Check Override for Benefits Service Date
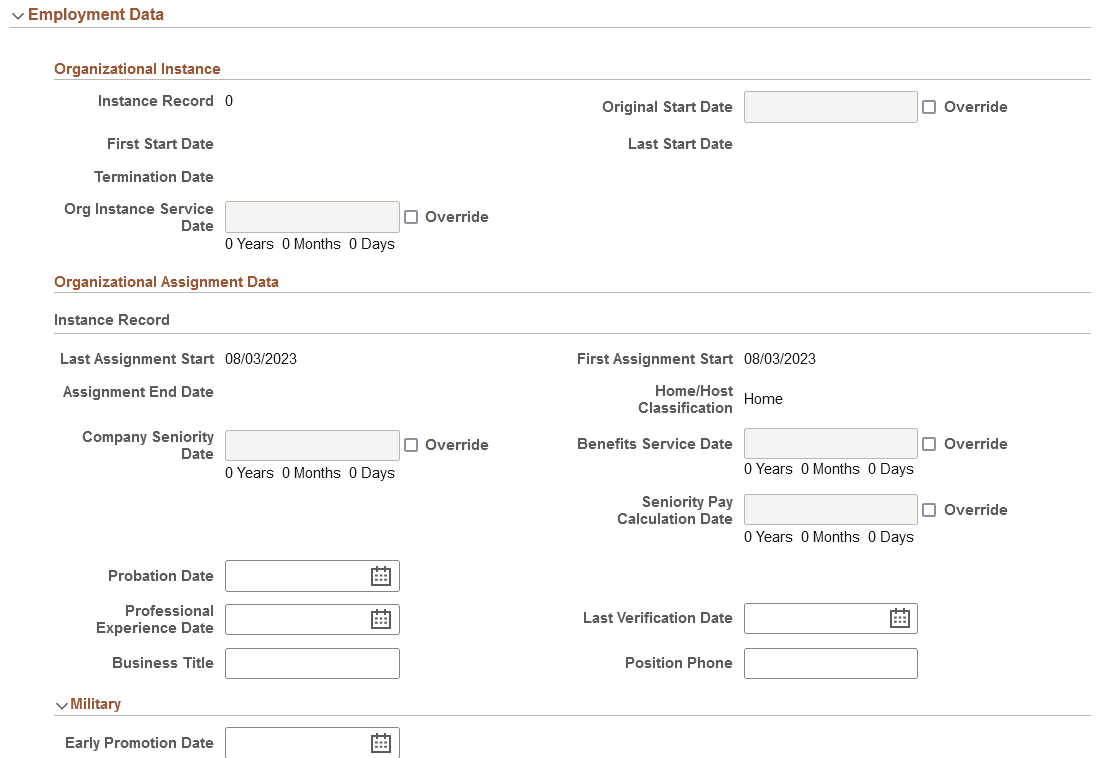Viewport: 1098px width, 758px height. click(929, 444)
